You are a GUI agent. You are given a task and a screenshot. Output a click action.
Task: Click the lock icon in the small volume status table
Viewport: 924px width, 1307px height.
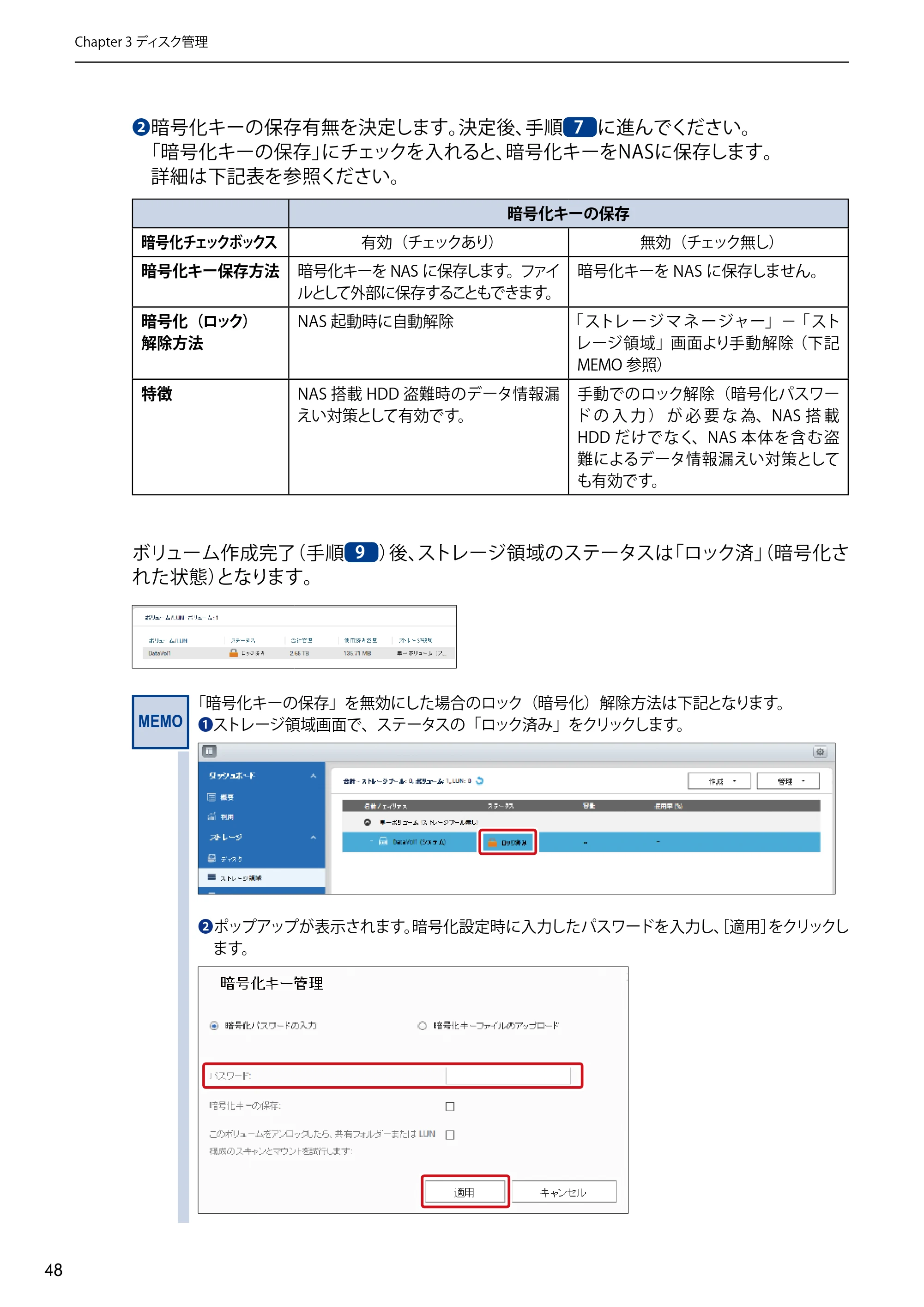(233, 652)
